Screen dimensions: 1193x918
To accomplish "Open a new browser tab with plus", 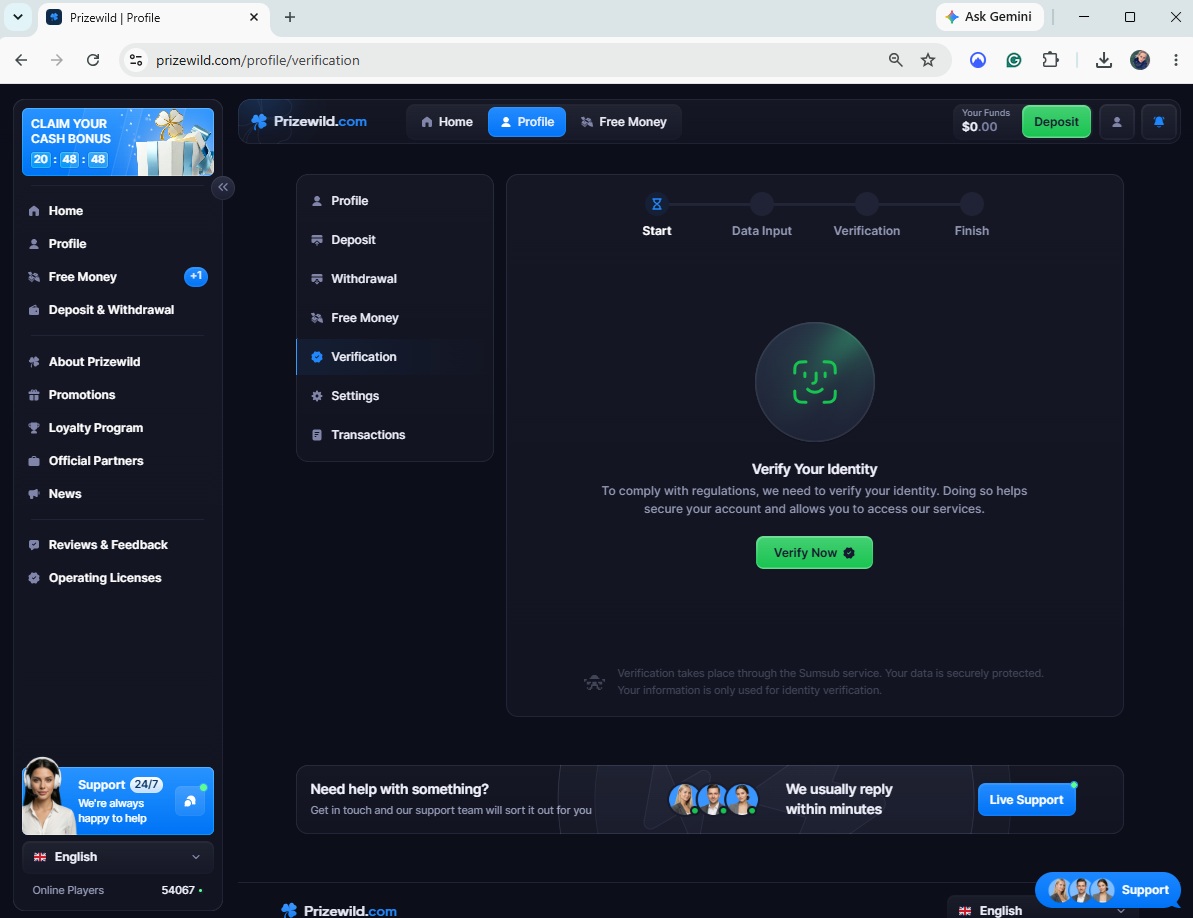I will pos(290,17).
